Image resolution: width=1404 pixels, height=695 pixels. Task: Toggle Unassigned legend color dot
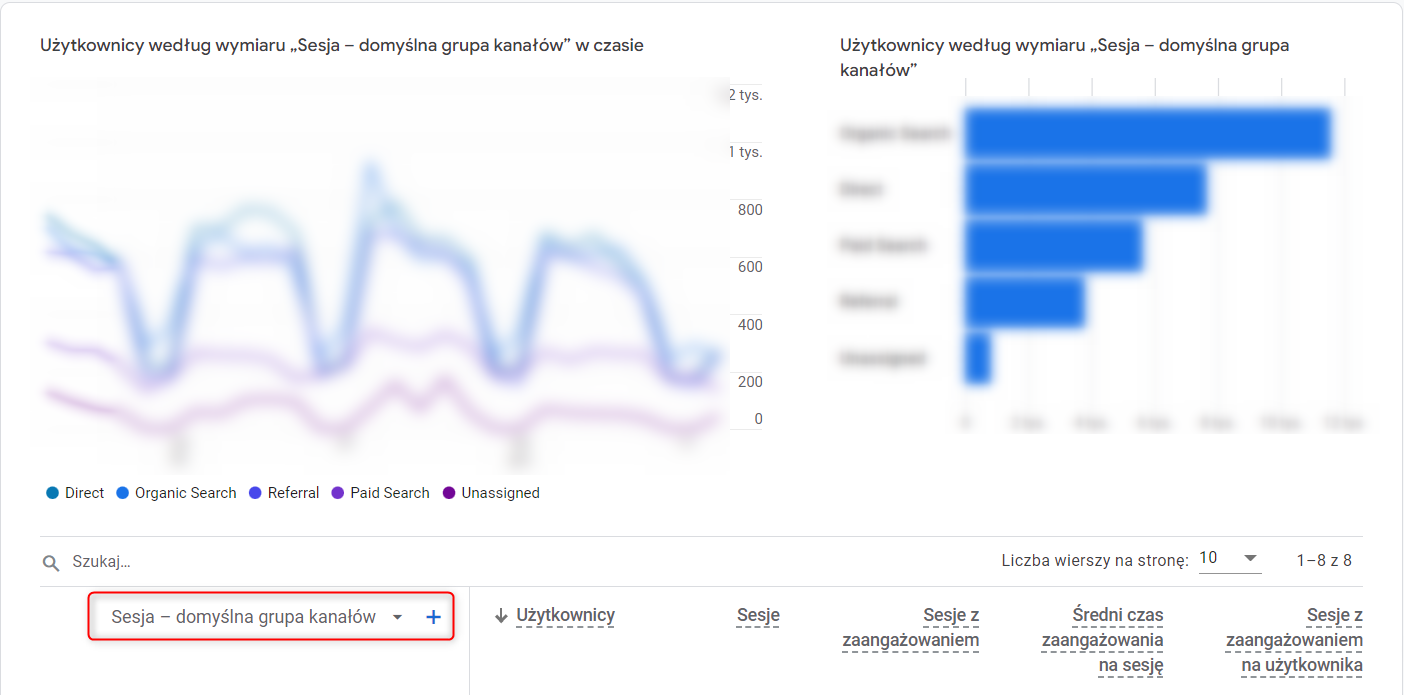click(x=448, y=493)
